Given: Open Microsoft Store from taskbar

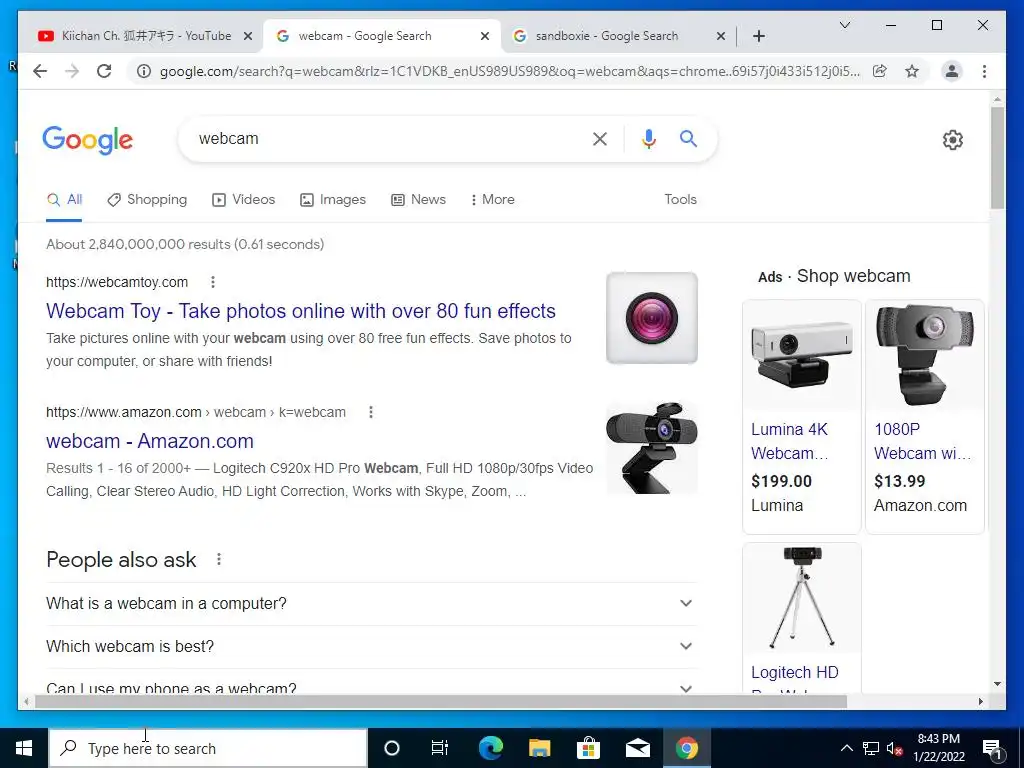Looking at the screenshot, I should pyautogui.click(x=588, y=748).
